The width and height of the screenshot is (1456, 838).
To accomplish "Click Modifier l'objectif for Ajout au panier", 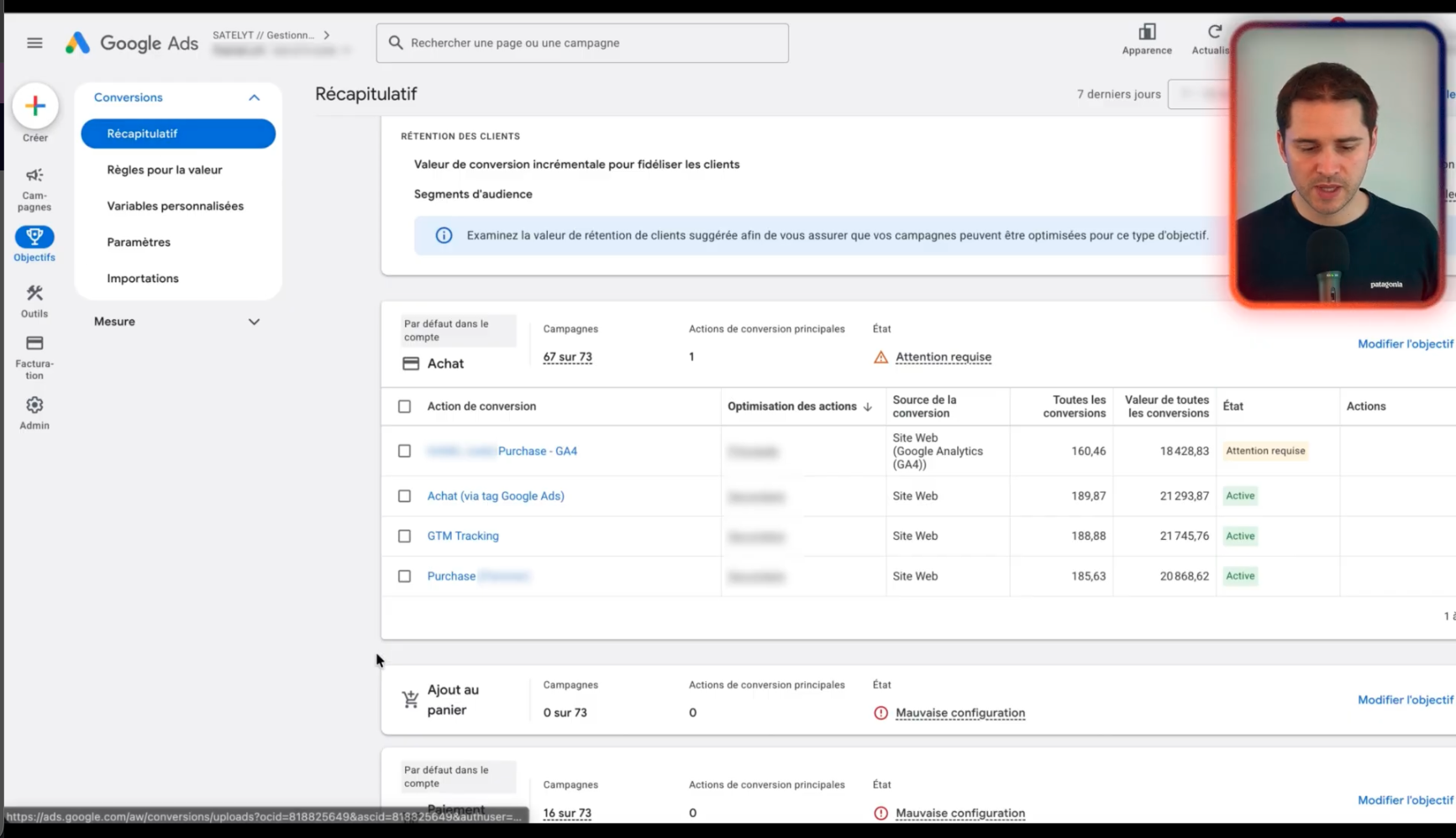I will 1406,699.
